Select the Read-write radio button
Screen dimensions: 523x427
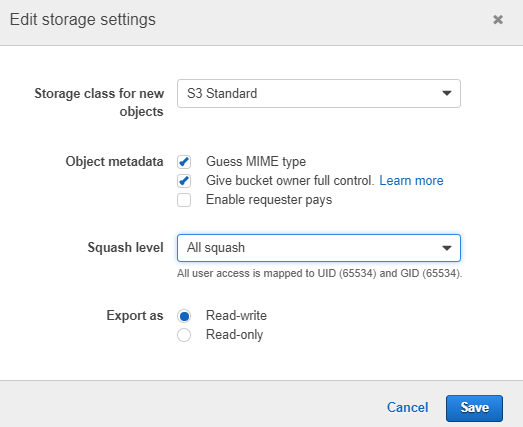pyautogui.click(x=184, y=316)
